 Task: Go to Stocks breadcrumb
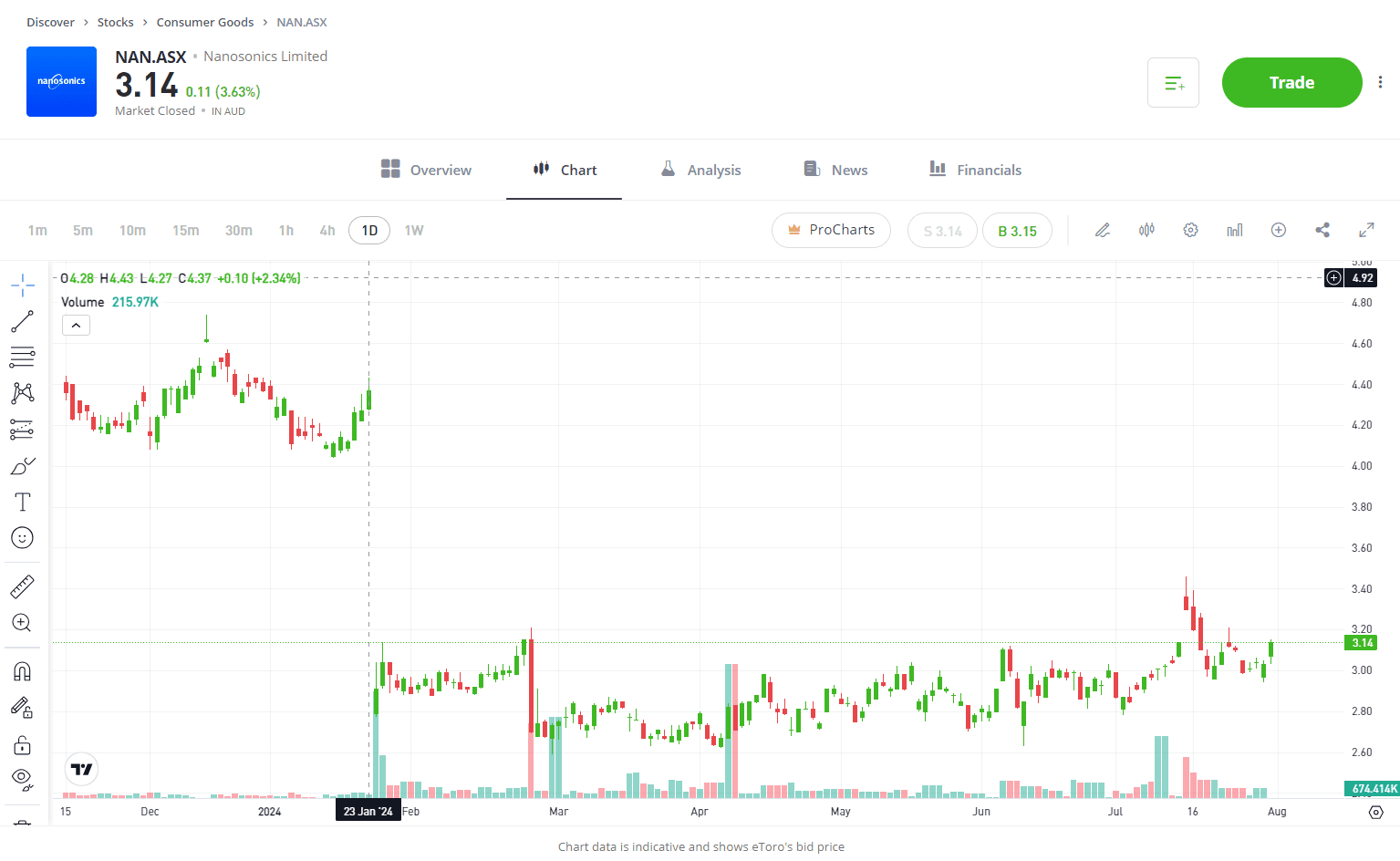pyautogui.click(x=115, y=22)
